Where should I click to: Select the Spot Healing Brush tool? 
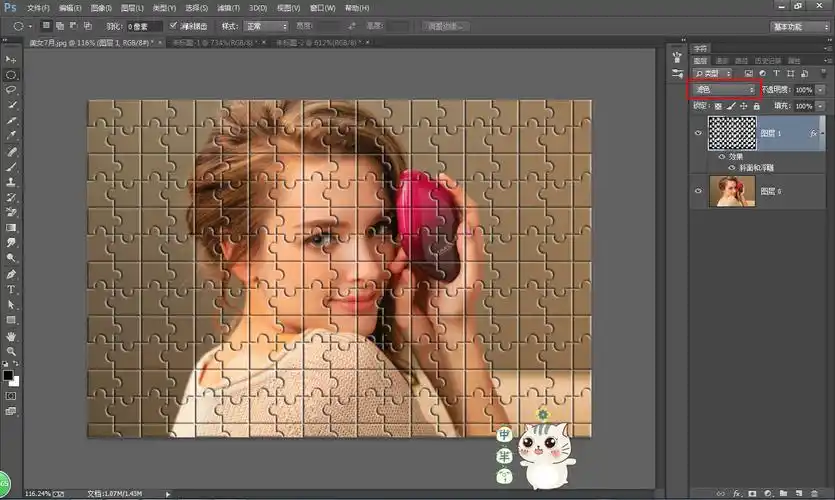(11, 152)
